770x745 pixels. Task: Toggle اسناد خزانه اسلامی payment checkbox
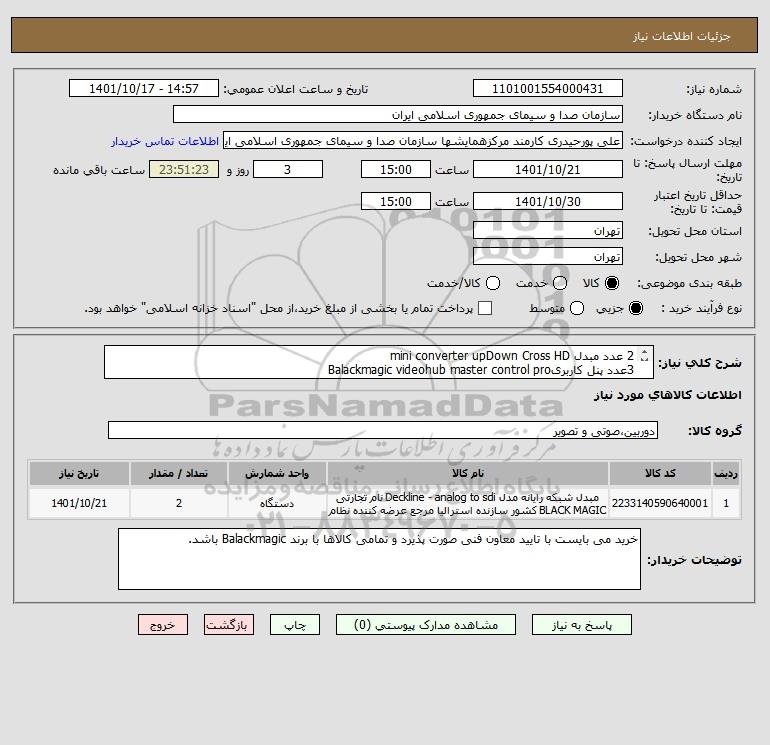(485, 308)
